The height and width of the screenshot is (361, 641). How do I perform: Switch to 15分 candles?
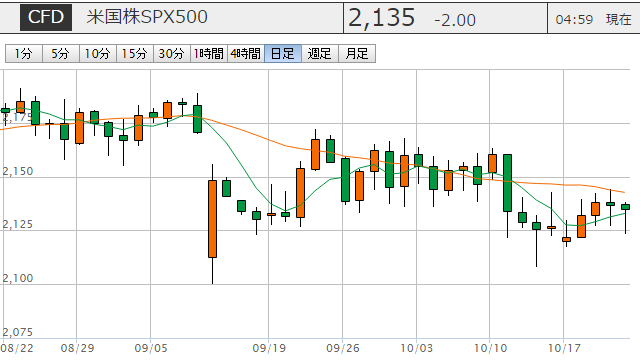click(135, 54)
